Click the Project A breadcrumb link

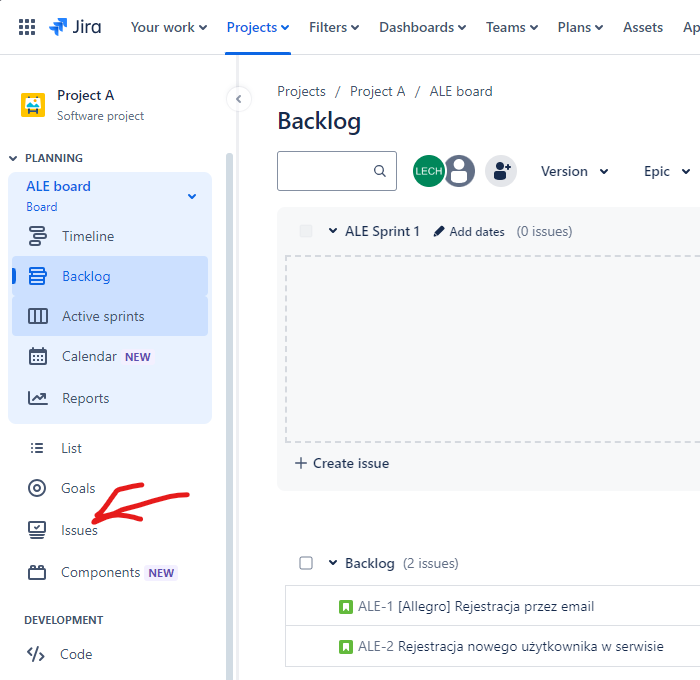coord(377,91)
